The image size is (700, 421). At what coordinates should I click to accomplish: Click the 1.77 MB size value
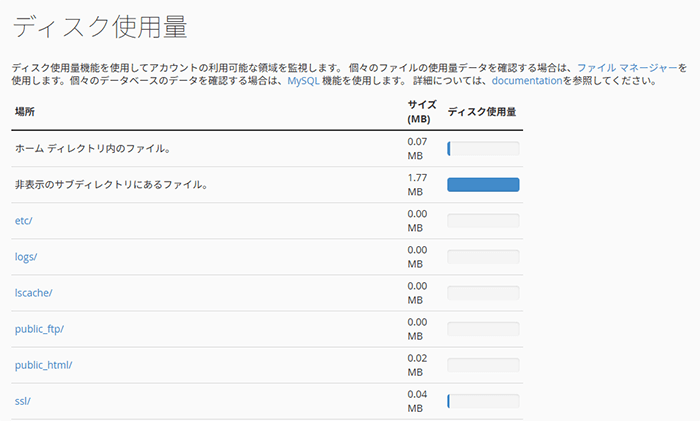click(417, 185)
